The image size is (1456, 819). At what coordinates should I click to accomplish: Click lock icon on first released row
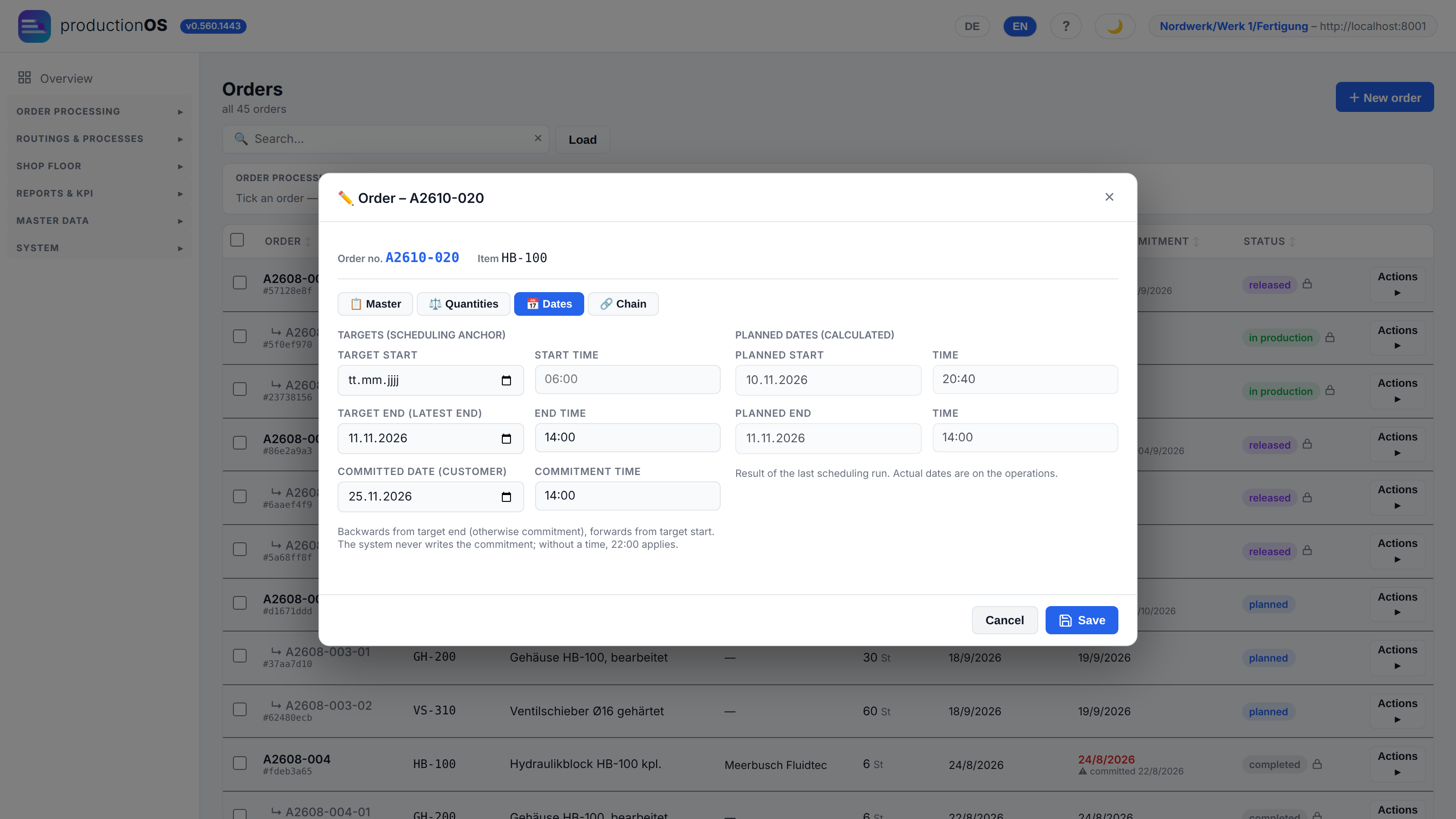1307,284
